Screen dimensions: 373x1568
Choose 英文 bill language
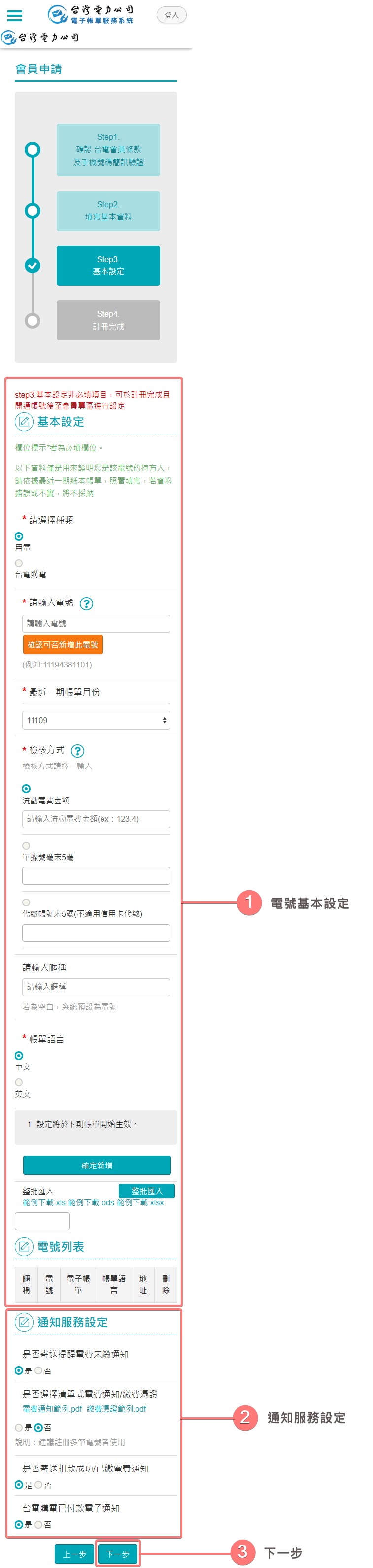pyautogui.click(x=19, y=1082)
